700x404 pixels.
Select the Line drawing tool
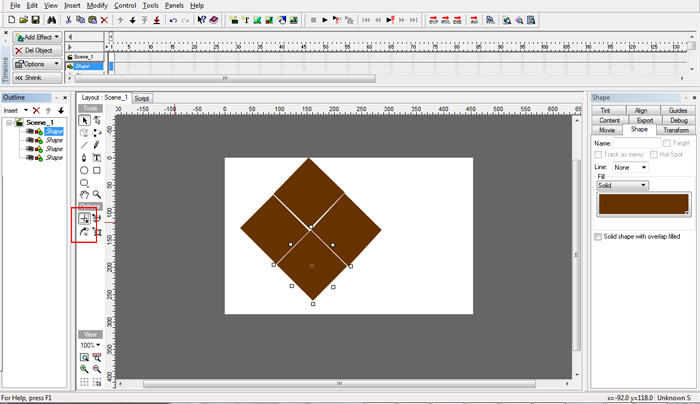click(x=85, y=145)
